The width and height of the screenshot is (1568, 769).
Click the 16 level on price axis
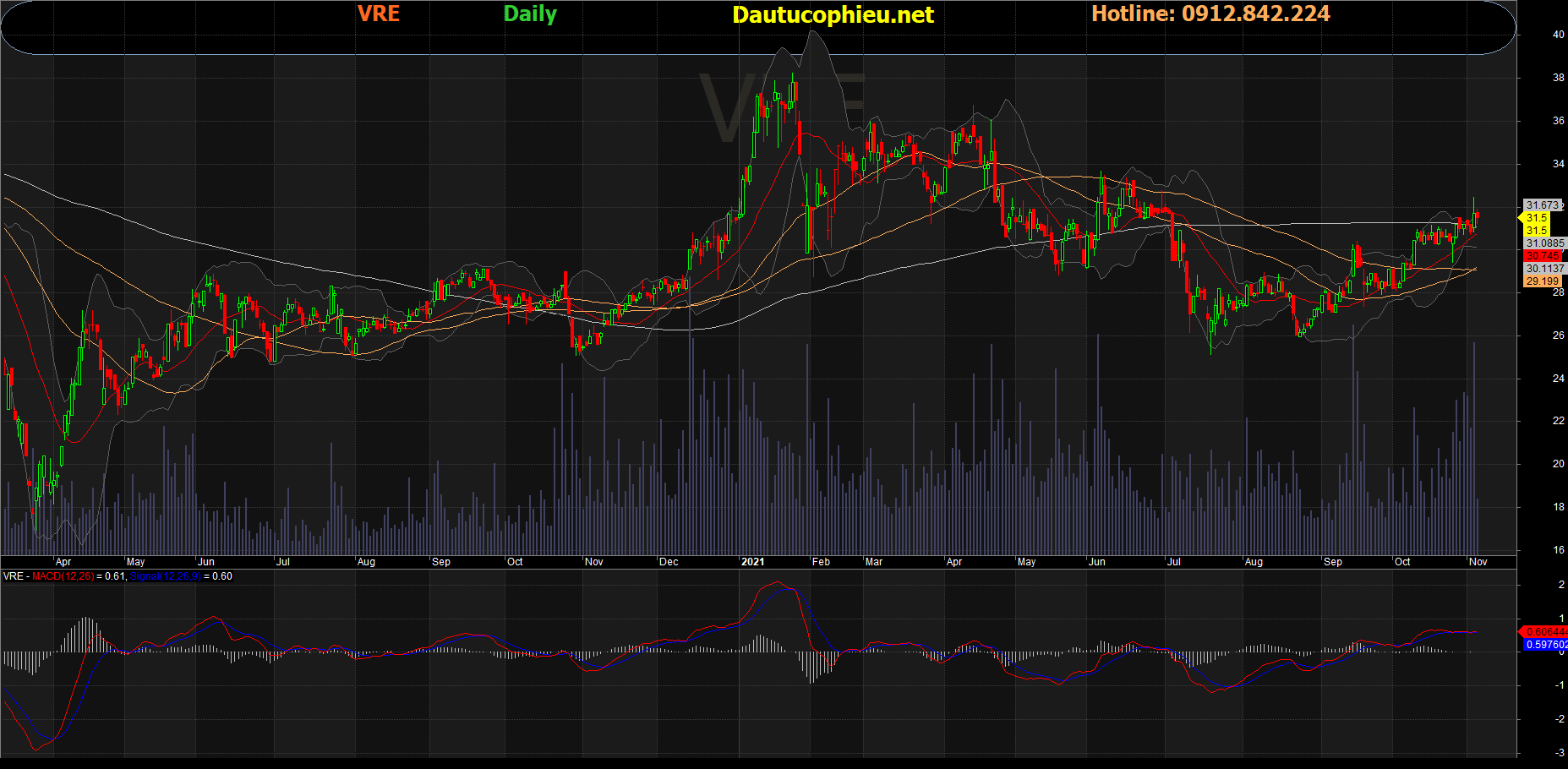(1558, 550)
